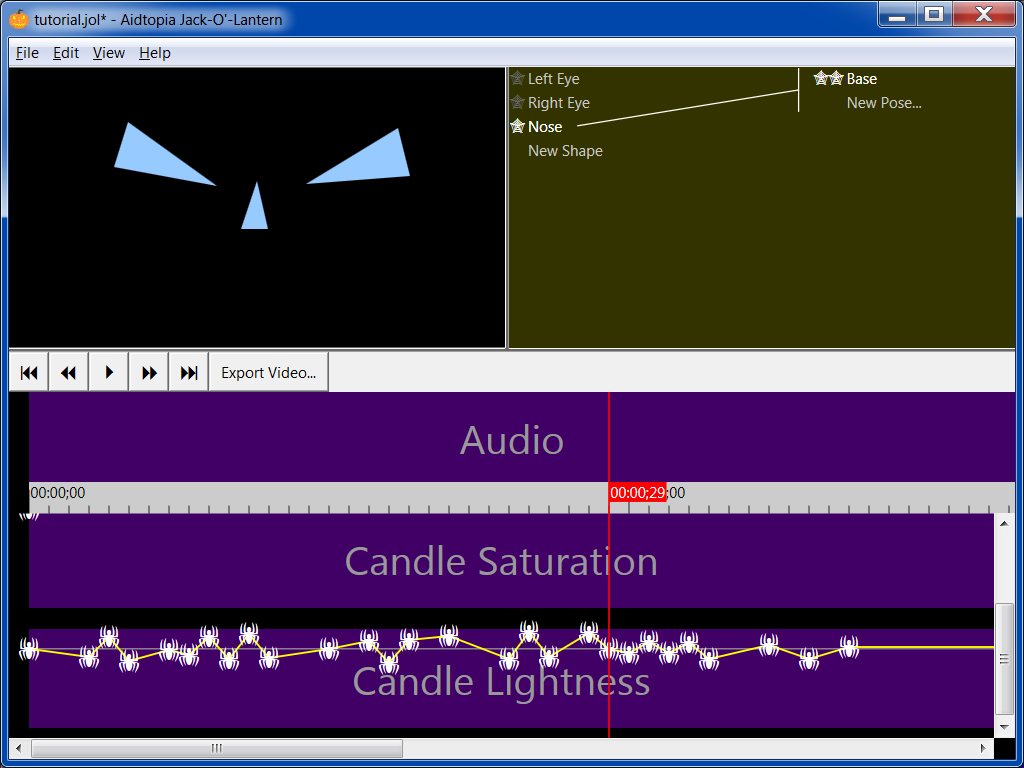This screenshot has width=1024, height=768.
Task: Click the fast-forward playback button
Action: click(x=149, y=372)
